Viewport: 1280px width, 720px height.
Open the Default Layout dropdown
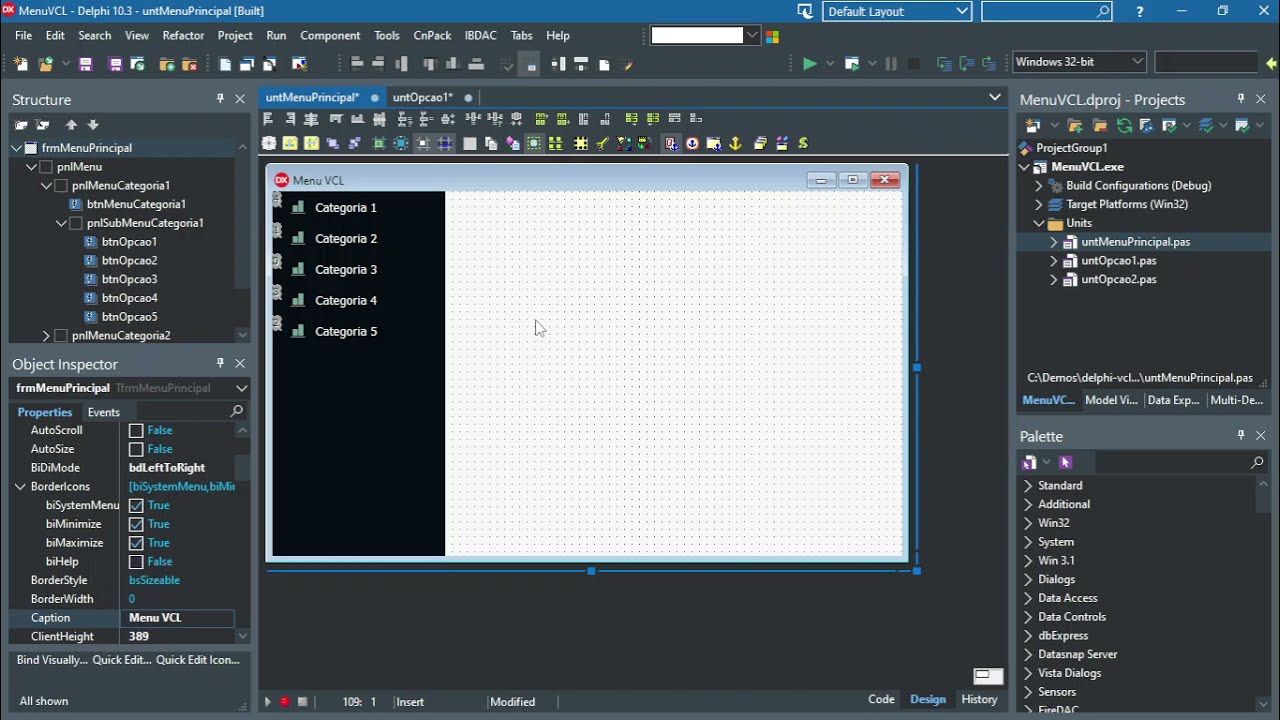coord(962,11)
